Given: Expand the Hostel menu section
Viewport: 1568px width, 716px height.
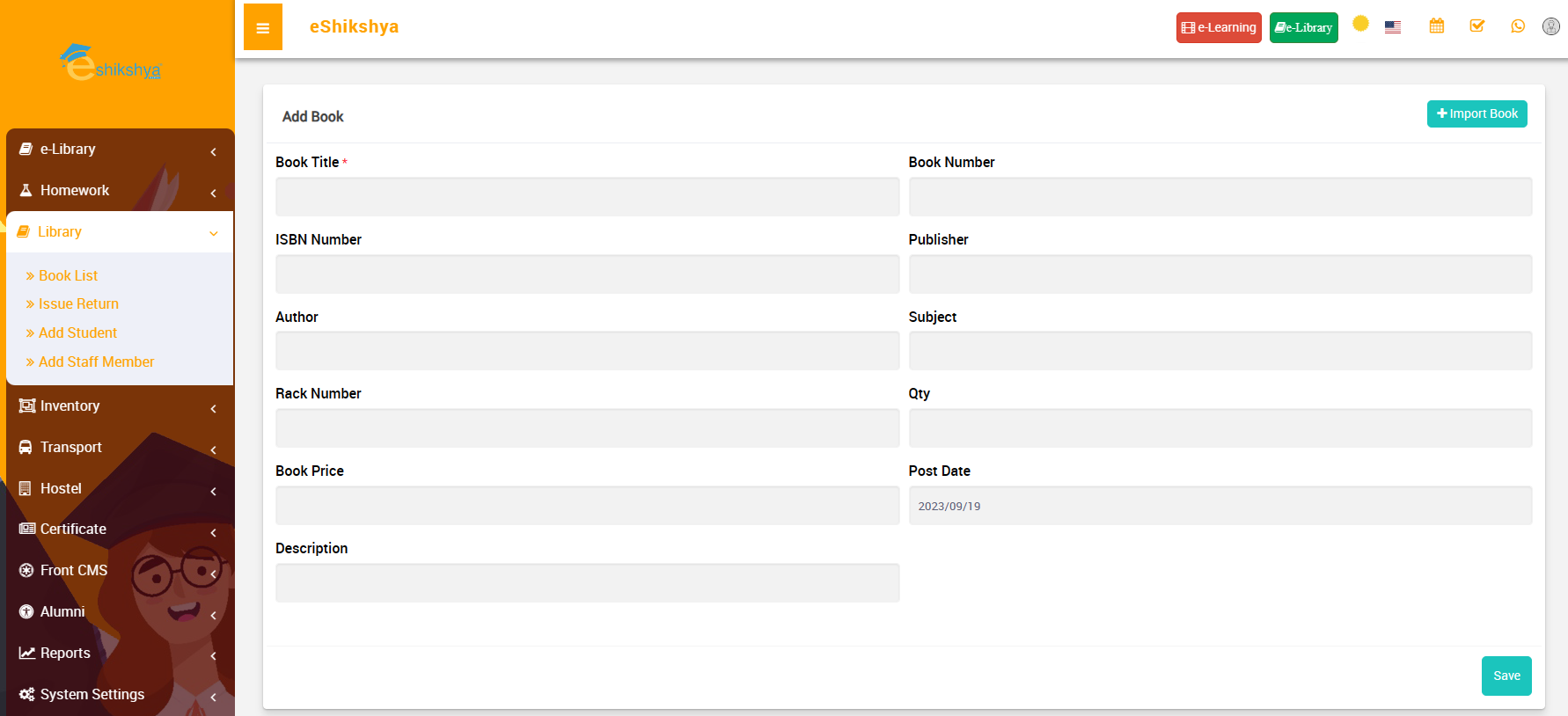Looking at the screenshot, I should [119, 489].
